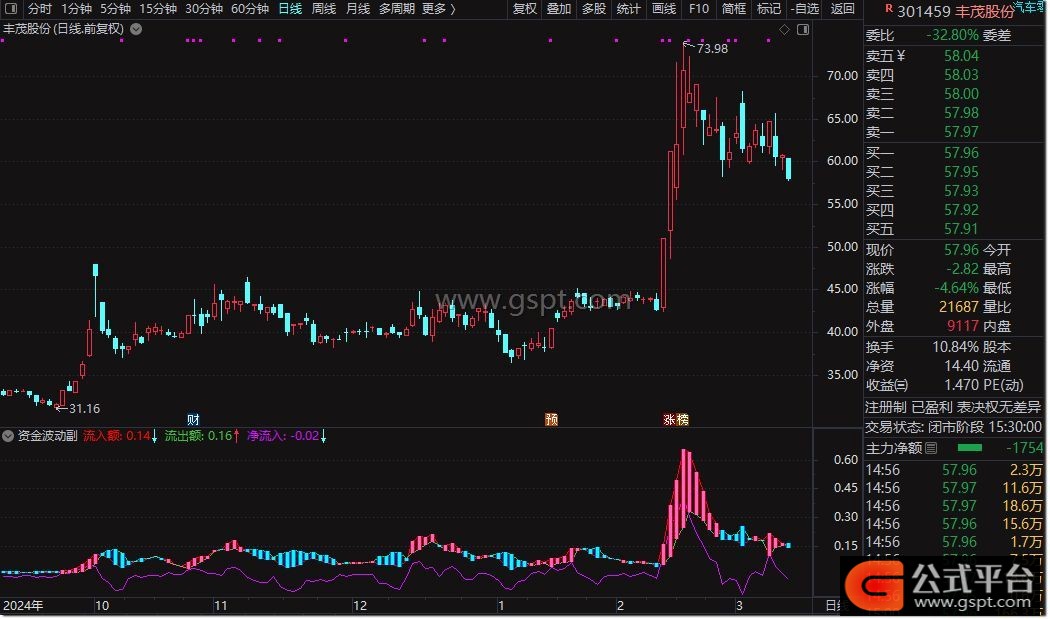Click the R margin-trading badge by stock code
Viewport: 1050px width, 619px height.
889,9
